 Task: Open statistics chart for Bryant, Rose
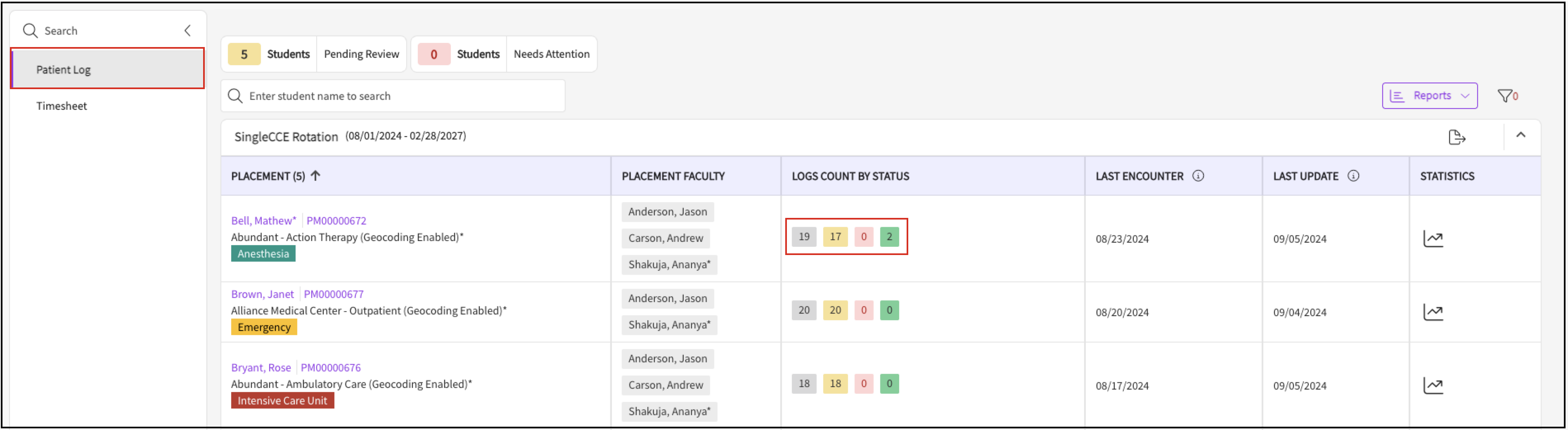point(1432,385)
